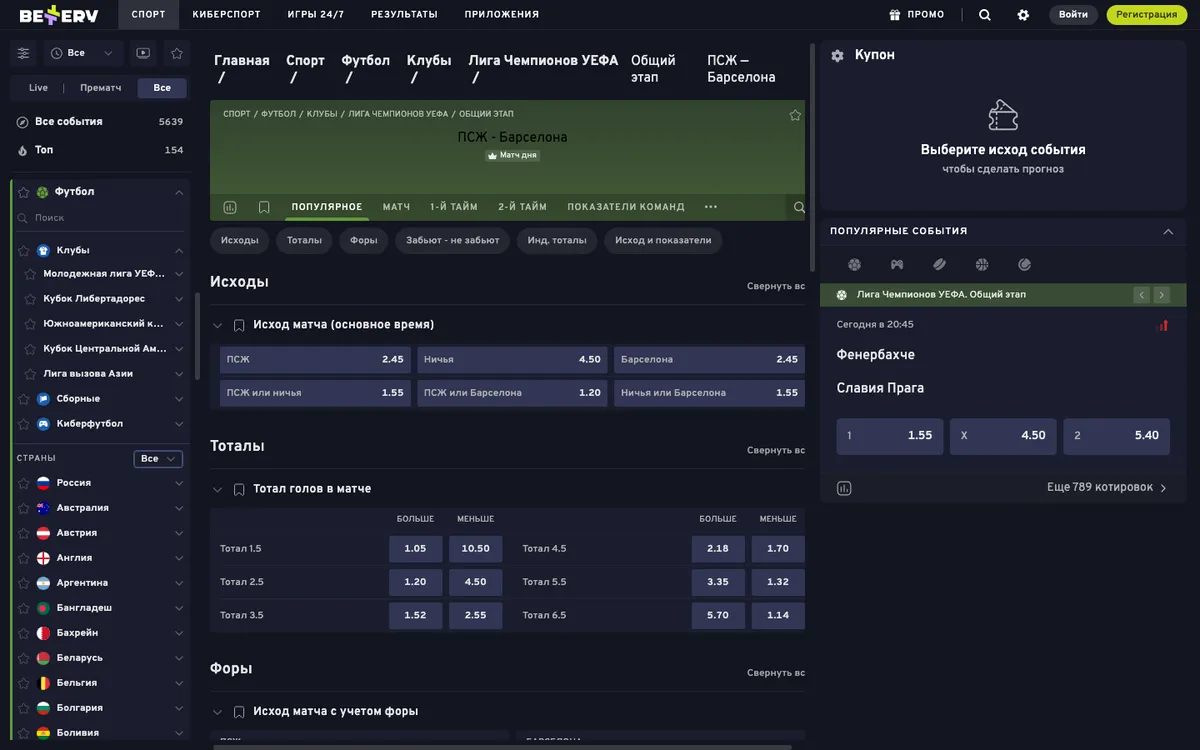This screenshot has width=1200, height=750.
Task: Open site search with the magnifier icon
Action: pyautogui.click(x=985, y=15)
